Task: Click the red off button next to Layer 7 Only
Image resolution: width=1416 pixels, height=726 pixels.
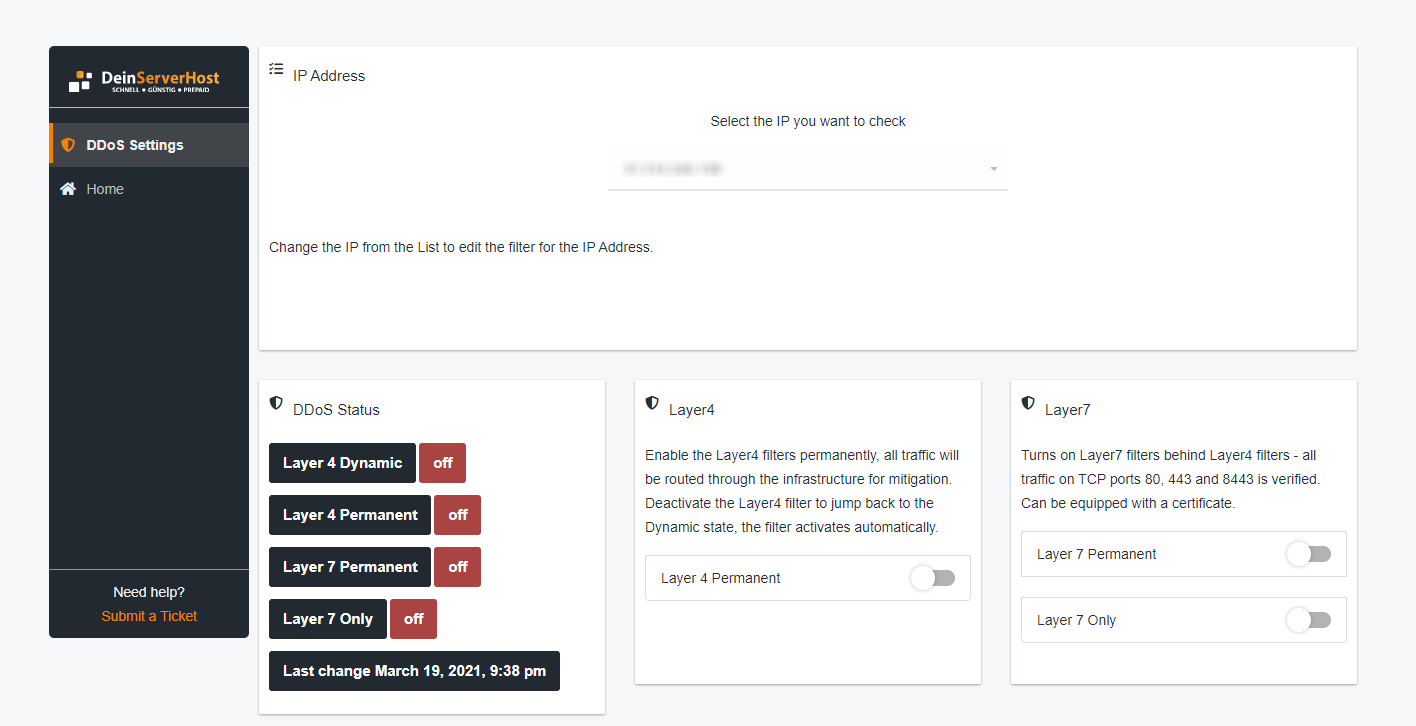Action: [413, 618]
